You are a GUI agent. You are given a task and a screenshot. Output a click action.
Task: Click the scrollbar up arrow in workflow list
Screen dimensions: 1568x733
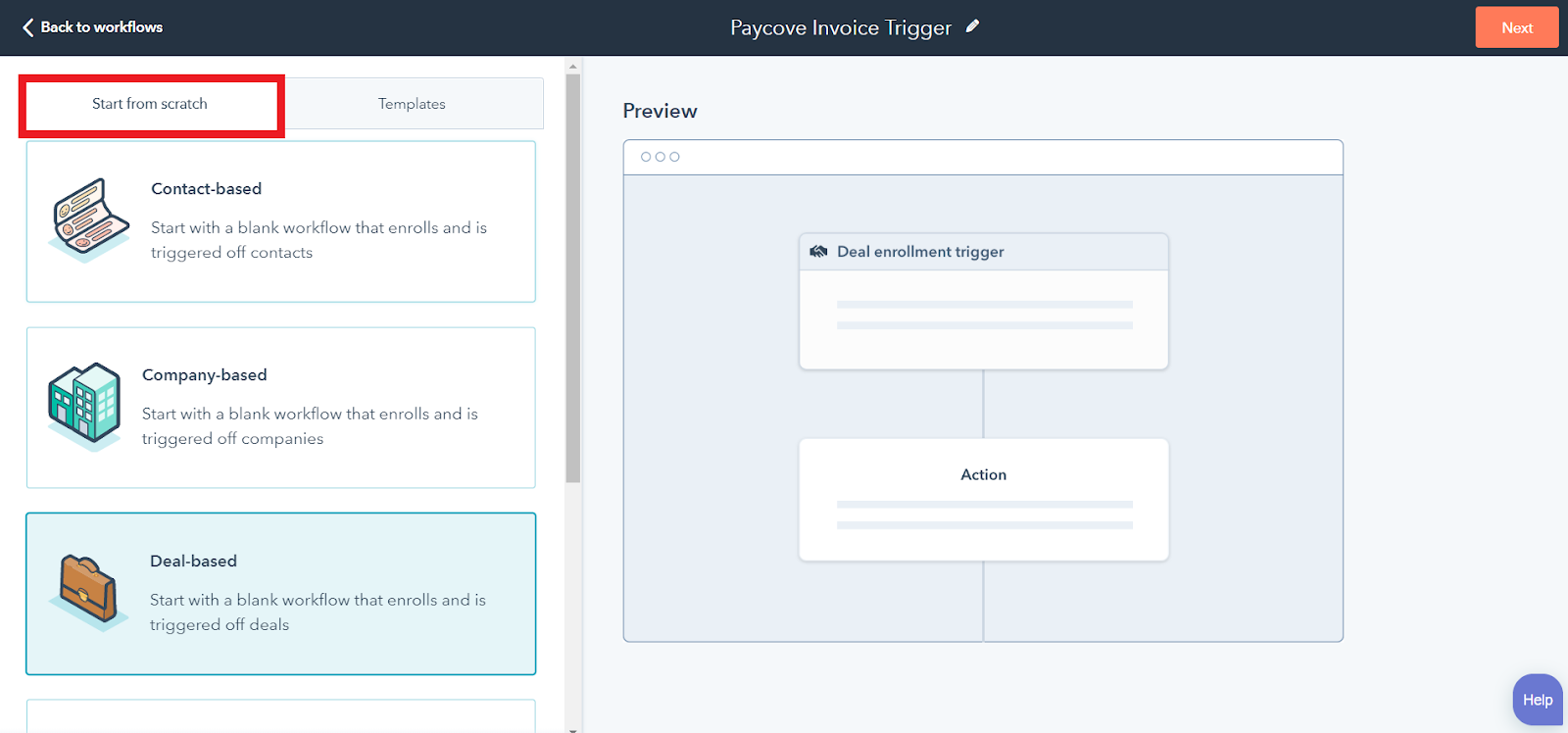pos(573,67)
